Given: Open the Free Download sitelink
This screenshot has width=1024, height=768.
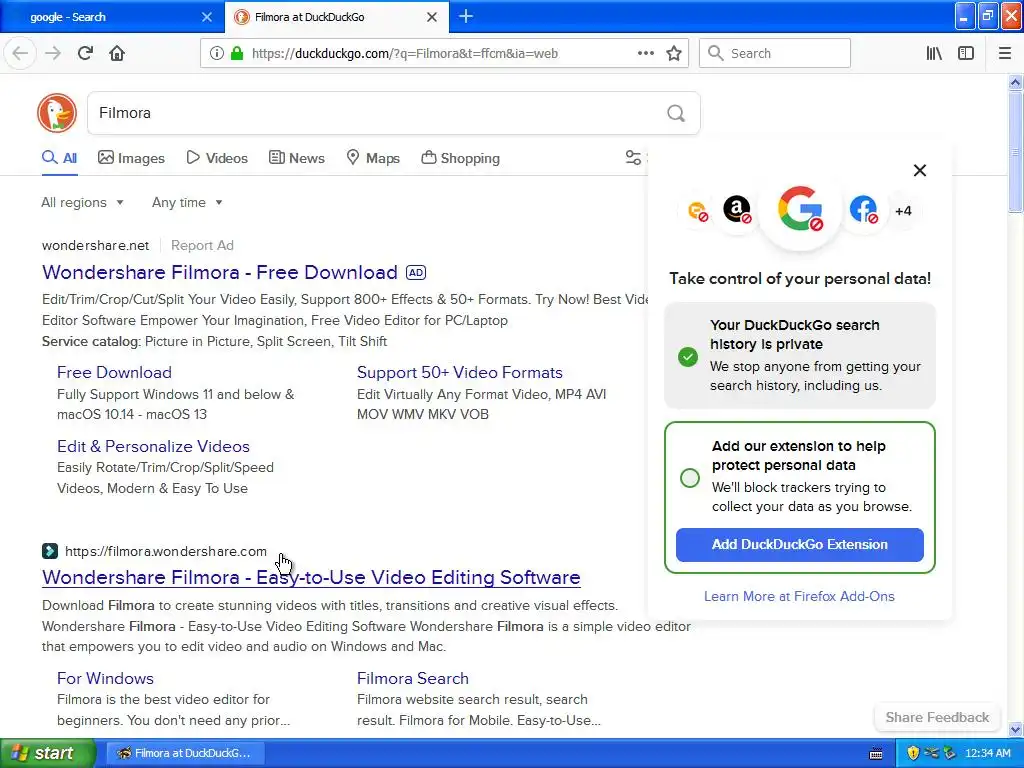Looking at the screenshot, I should pos(114,372).
